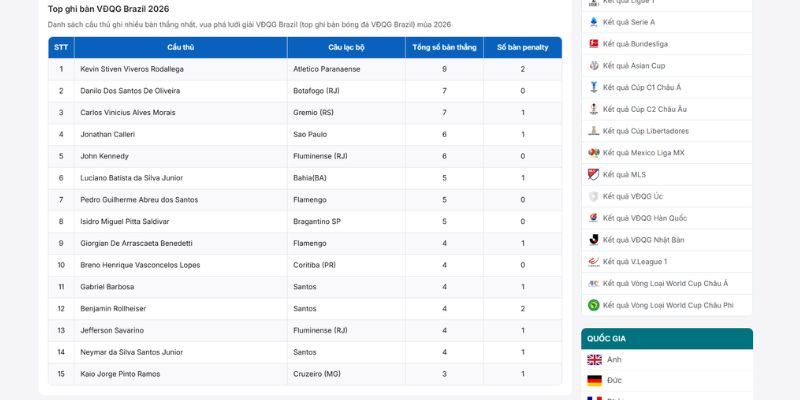
Task: Click the United Kingdom flag icon
Action: click(594, 360)
